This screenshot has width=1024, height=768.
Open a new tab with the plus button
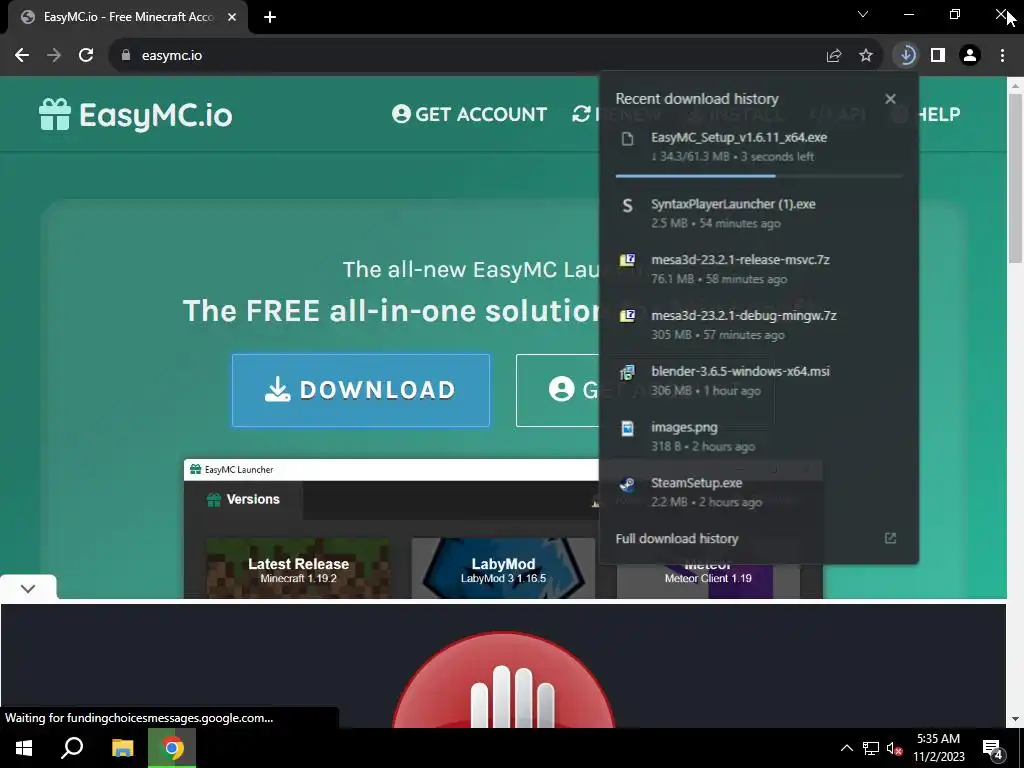pos(270,17)
